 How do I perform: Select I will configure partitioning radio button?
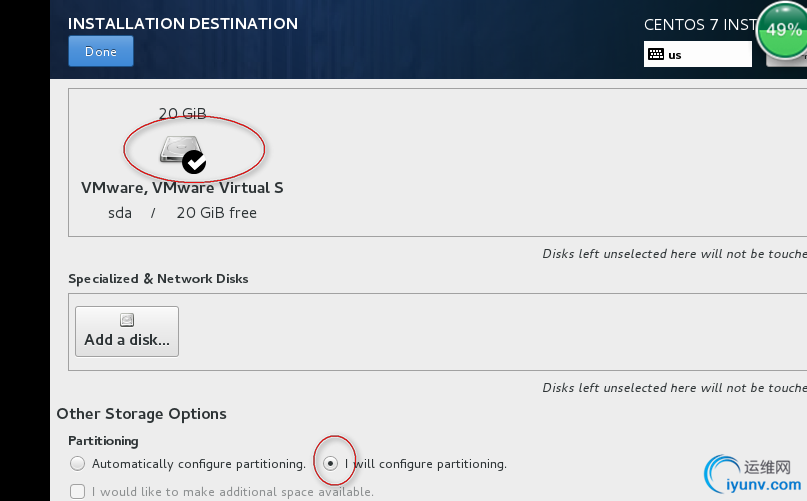tap(330, 463)
